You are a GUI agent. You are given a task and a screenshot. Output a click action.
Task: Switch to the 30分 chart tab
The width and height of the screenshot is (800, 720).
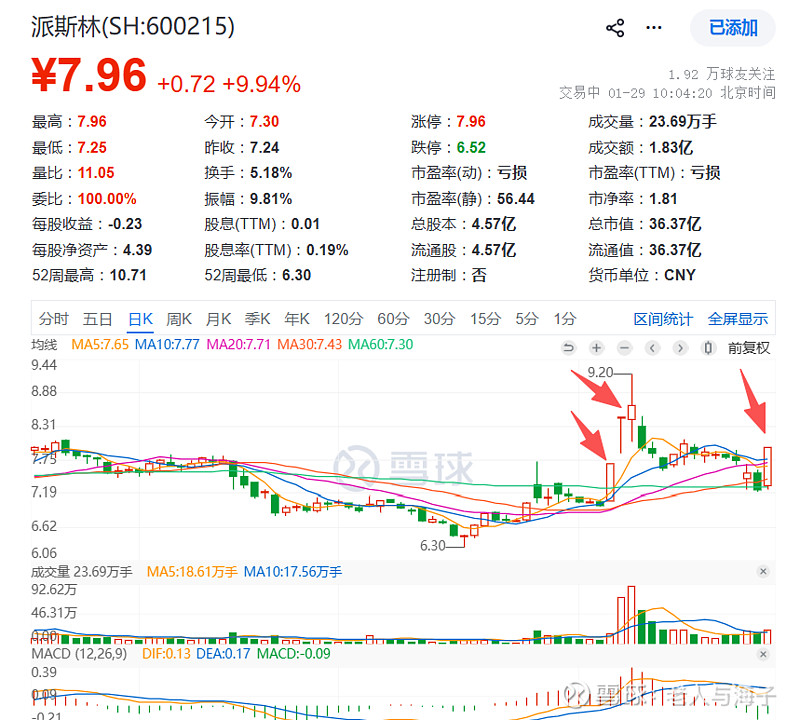(439, 319)
